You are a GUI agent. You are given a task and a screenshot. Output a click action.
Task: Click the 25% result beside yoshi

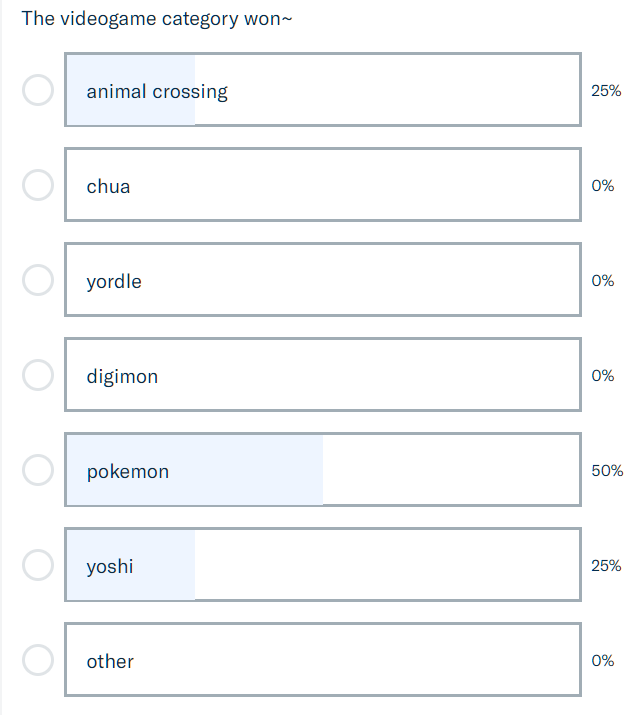pos(606,566)
